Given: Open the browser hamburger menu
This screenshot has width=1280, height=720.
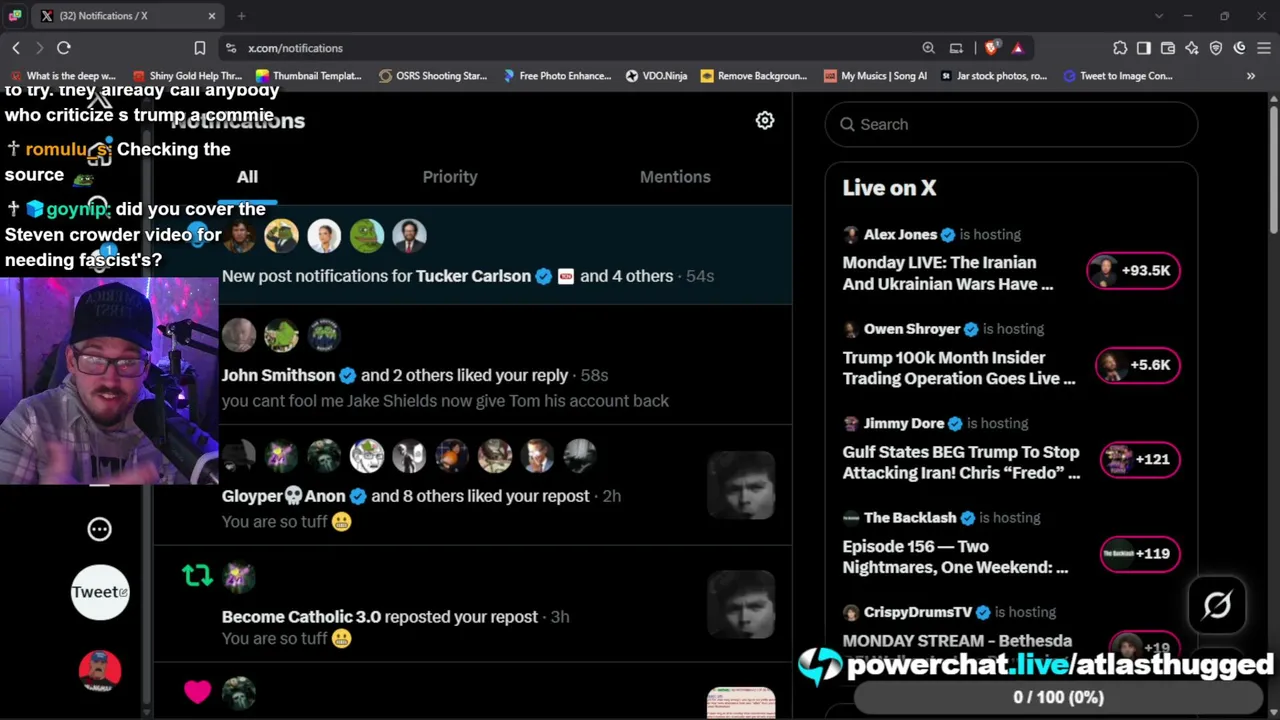Looking at the screenshot, I should (x=1264, y=48).
